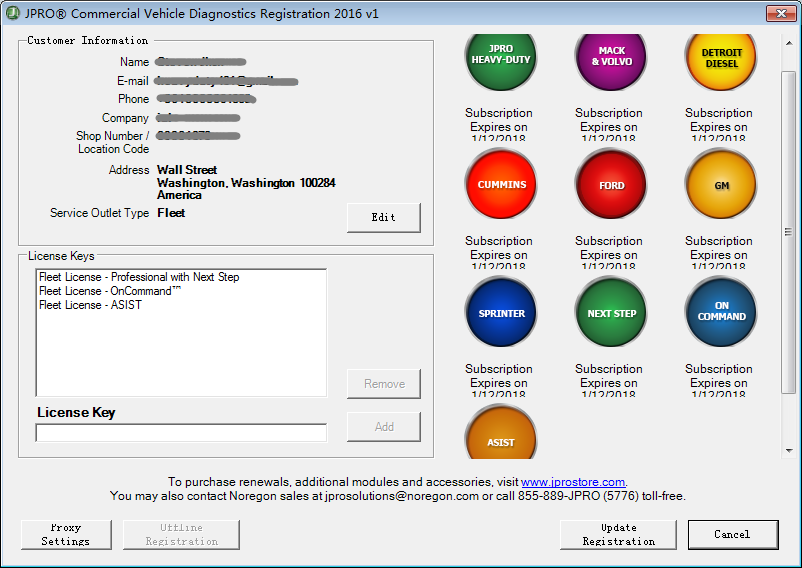Select the ASIST module icon
Image resolution: width=802 pixels, height=568 pixels.
coord(501,432)
